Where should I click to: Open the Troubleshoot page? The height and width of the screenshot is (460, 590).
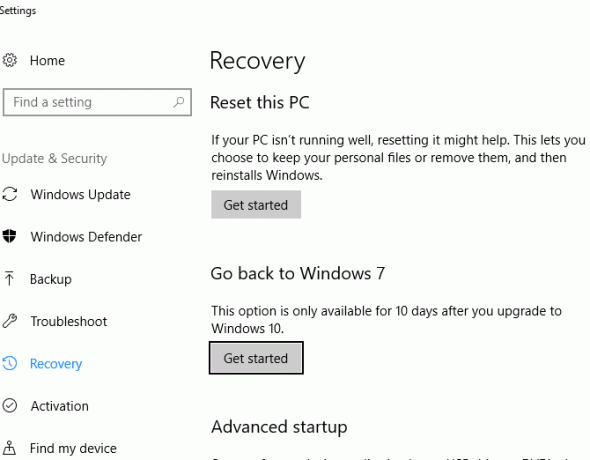69,321
